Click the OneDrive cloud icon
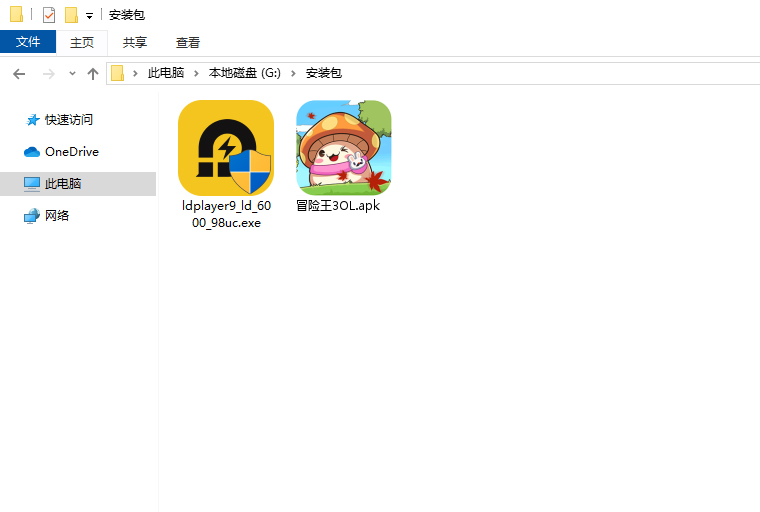Image resolution: width=760 pixels, height=512 pixels. click(32, 152)
